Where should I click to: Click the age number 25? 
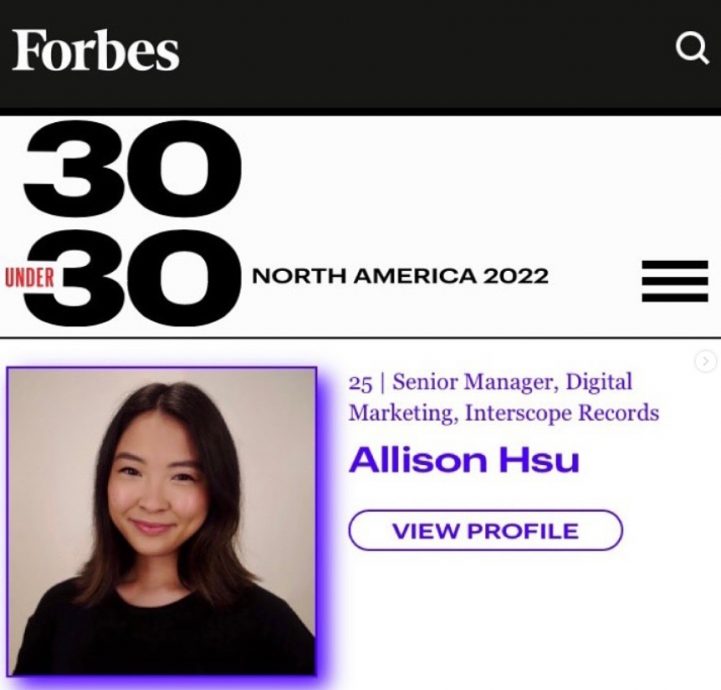[x=360, y=383]
